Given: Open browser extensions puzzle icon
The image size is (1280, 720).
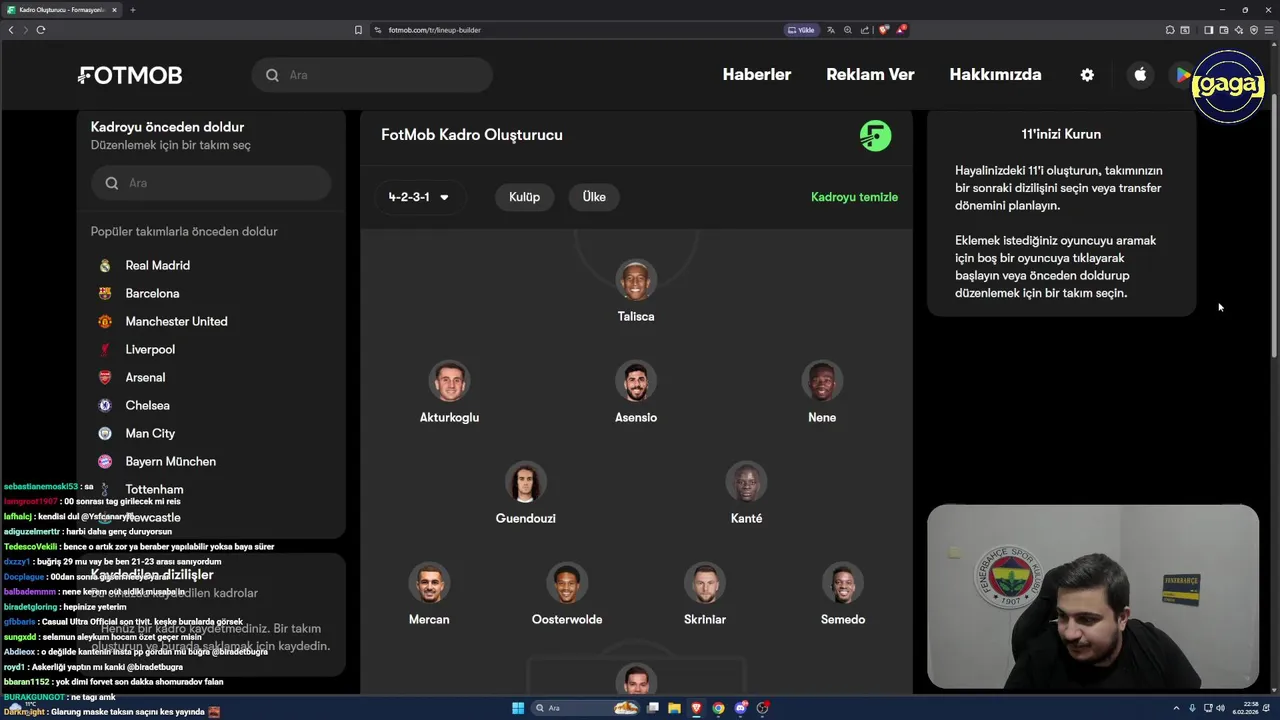Looking at the screenshot, I should click(x=1170, y=30).
